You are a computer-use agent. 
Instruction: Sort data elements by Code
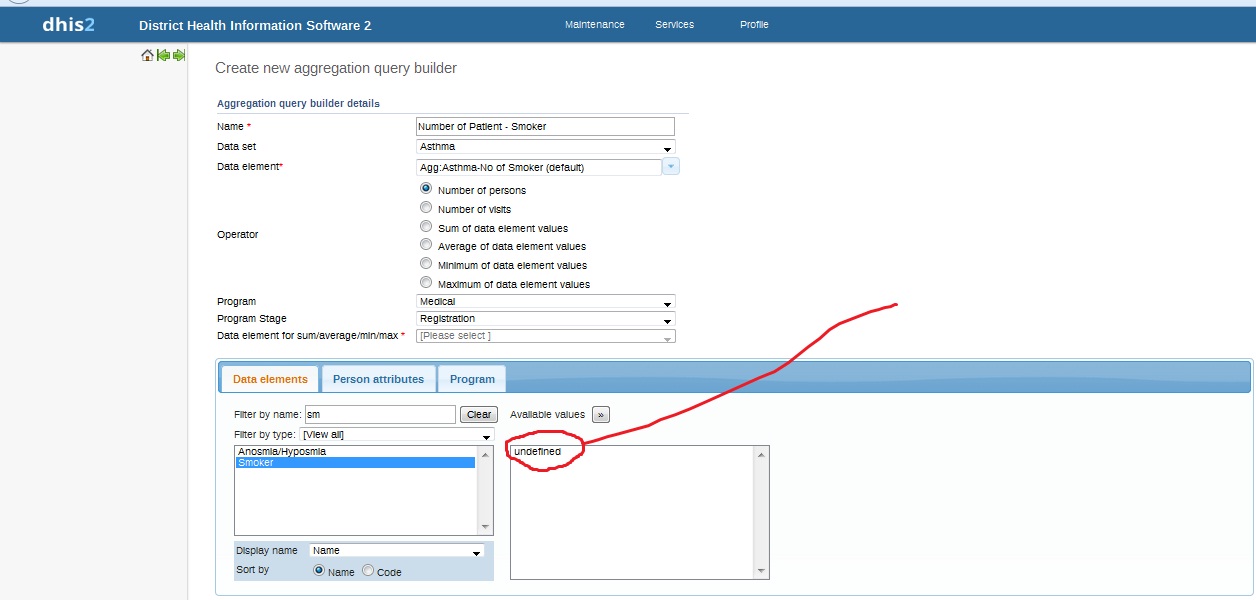[368, 571]
